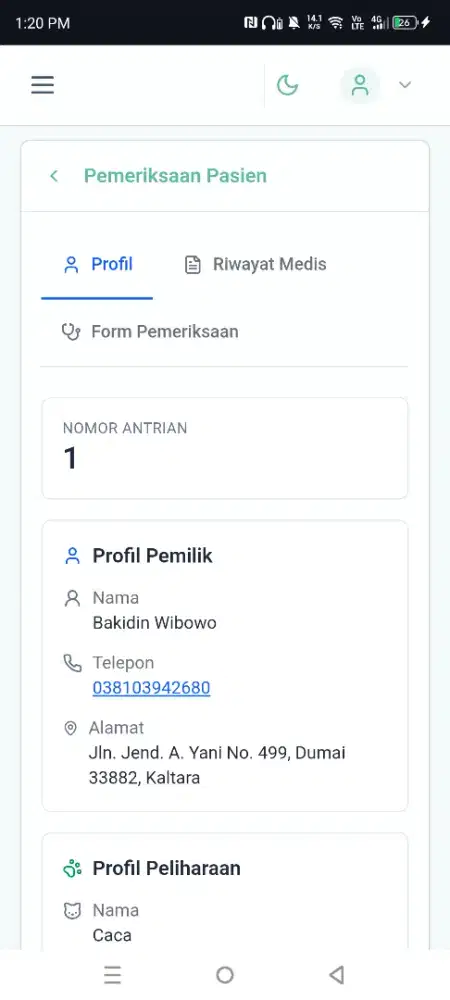
Task: Open the hamburger navigation menu
Action: tap(43, 85)
